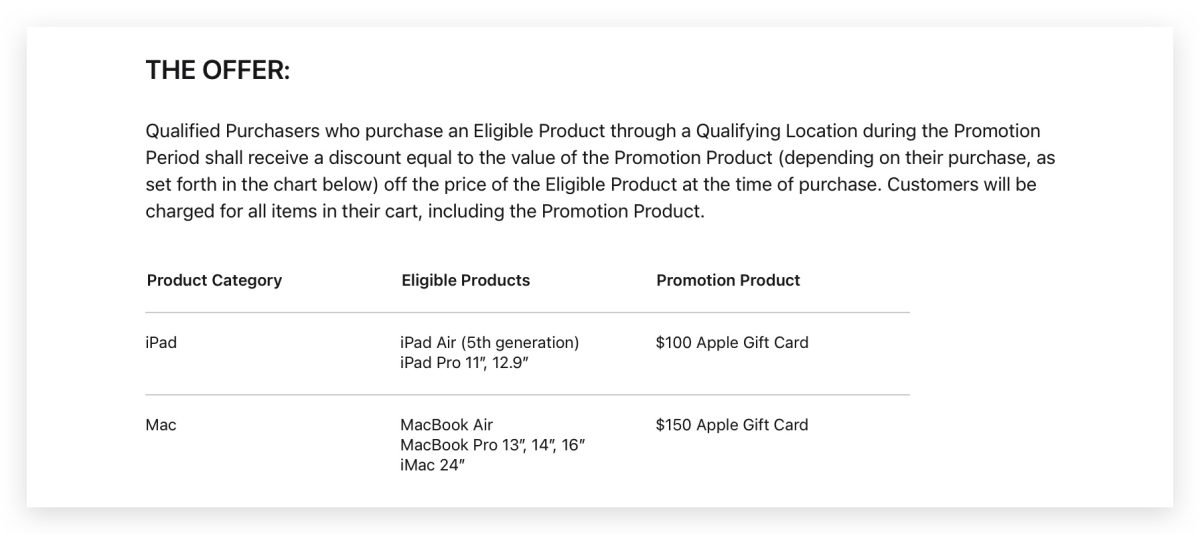Click the 'Mac' category cell

point(161,425)
